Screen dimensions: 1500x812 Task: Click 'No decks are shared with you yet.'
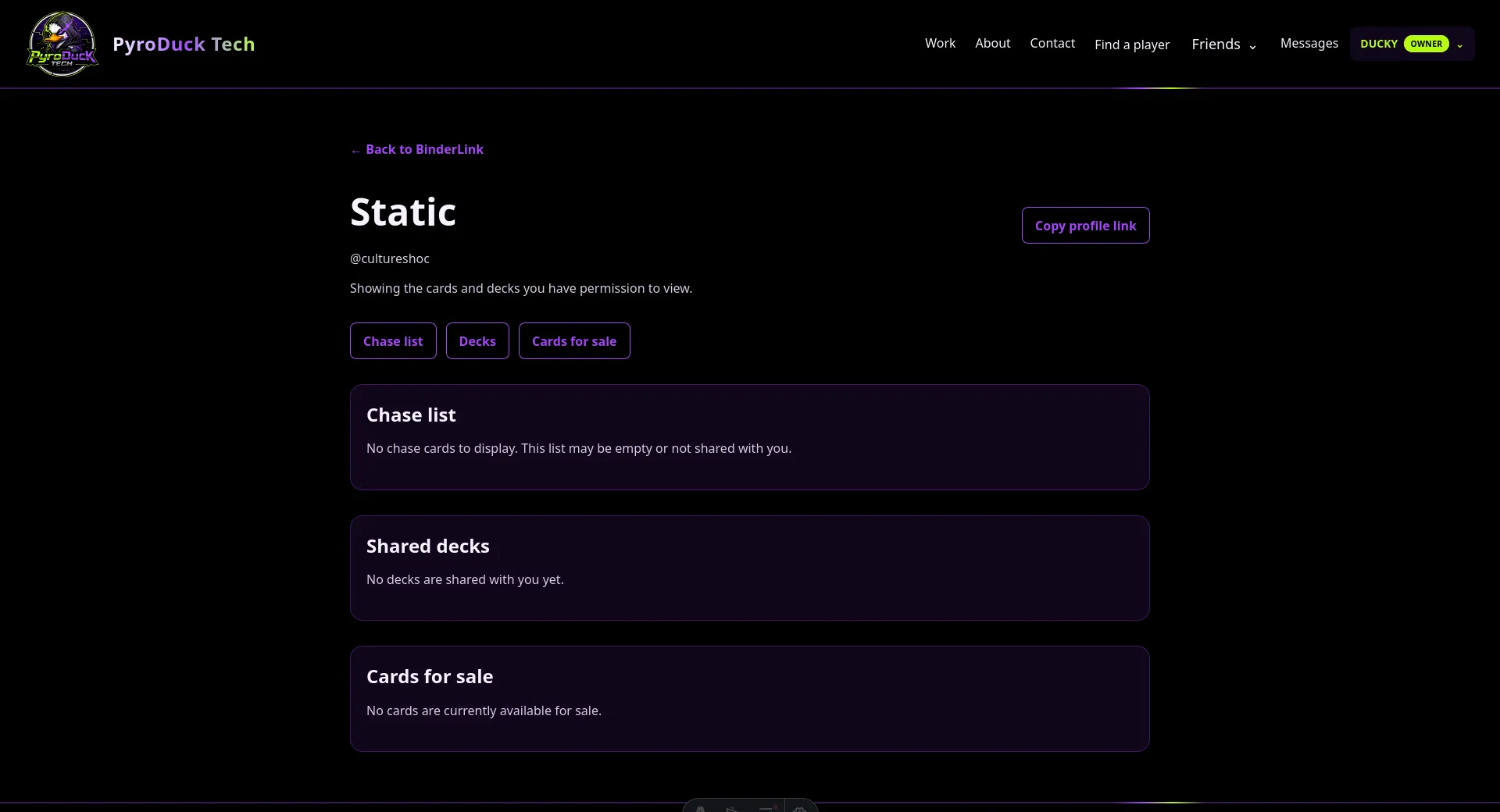465,579
